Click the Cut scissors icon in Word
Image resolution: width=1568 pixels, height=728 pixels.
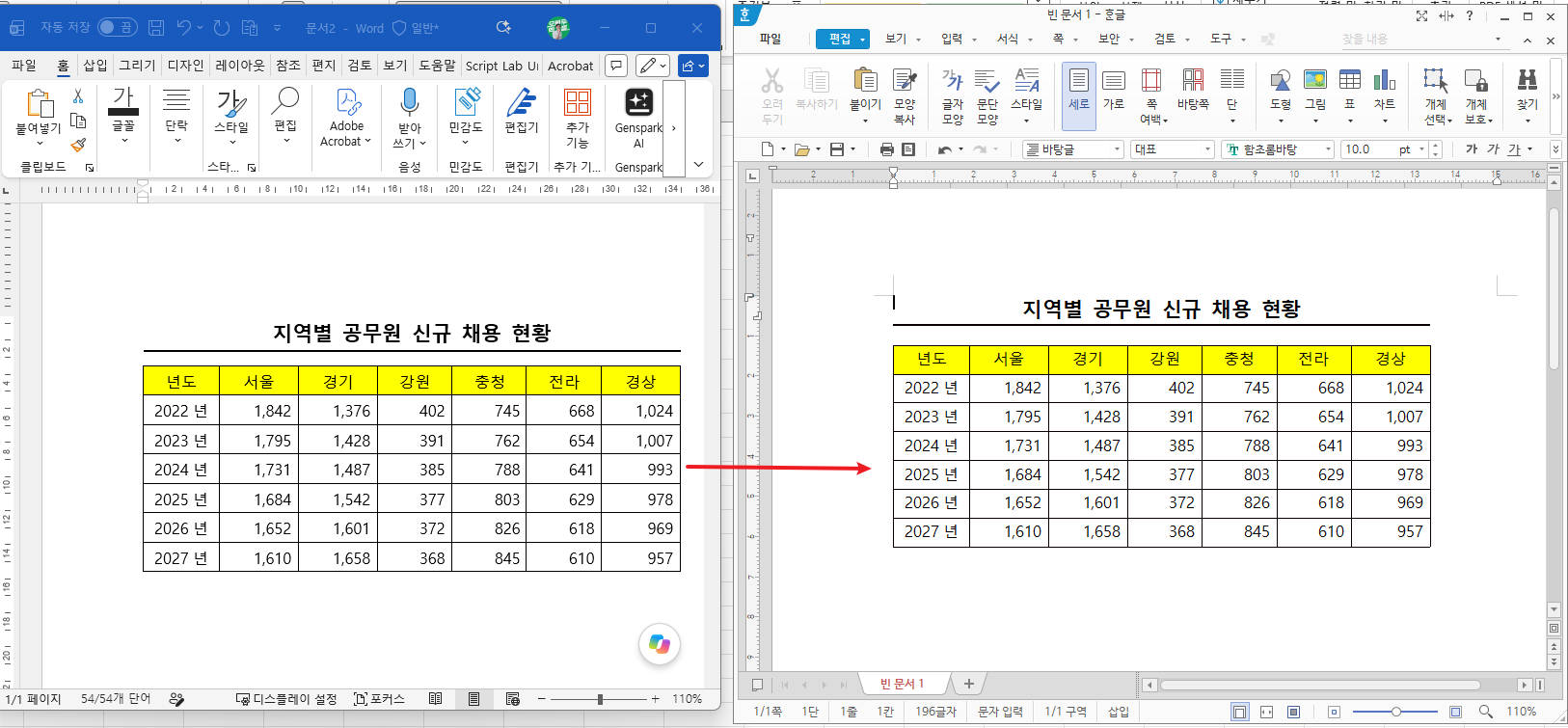(x=78, y=96)
